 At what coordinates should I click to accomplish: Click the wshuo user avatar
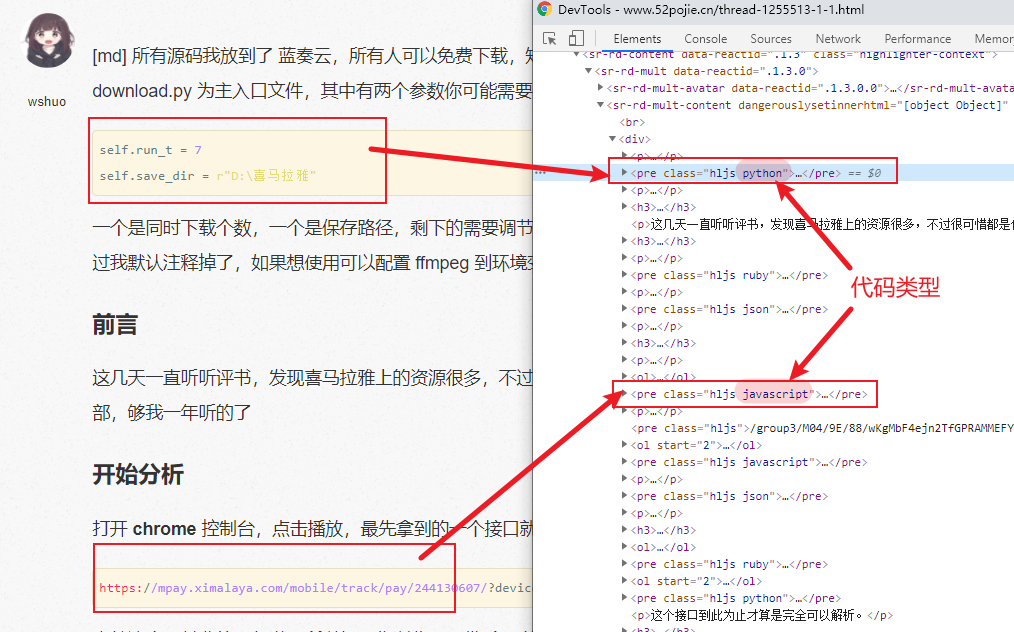click(49, 40)
